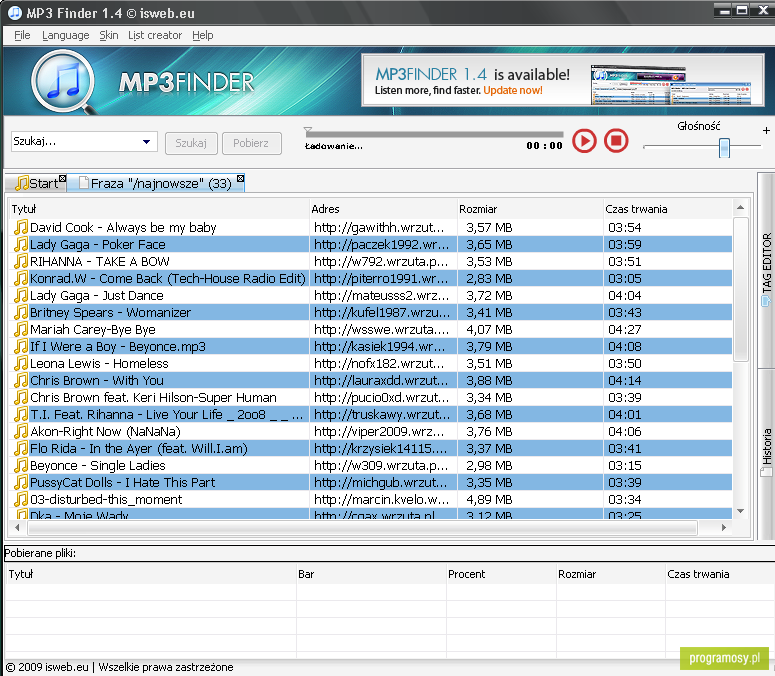Click the red Play button
Screen dimensions: 775x676
click(584, 141)
